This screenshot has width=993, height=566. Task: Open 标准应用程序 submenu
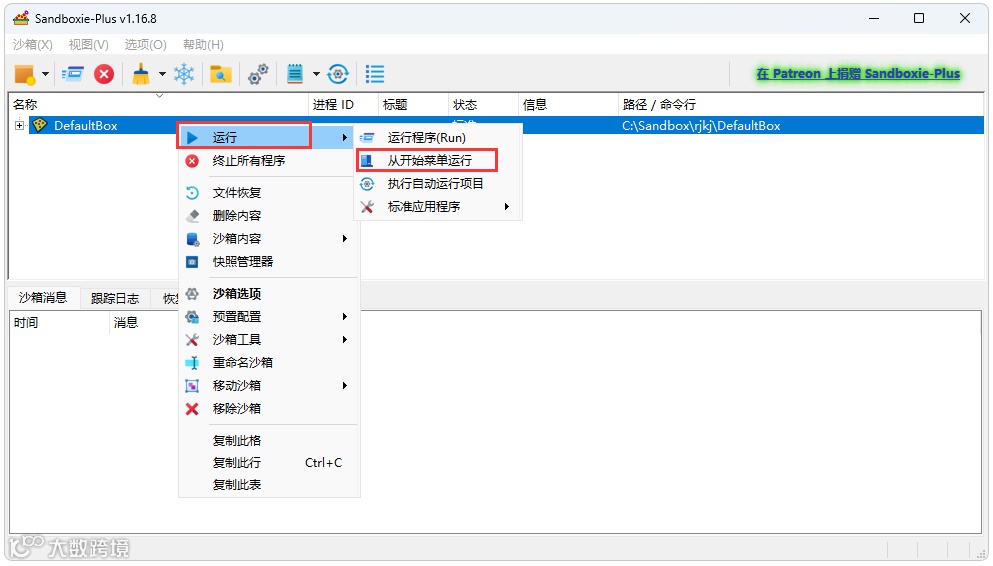point(438,206)
